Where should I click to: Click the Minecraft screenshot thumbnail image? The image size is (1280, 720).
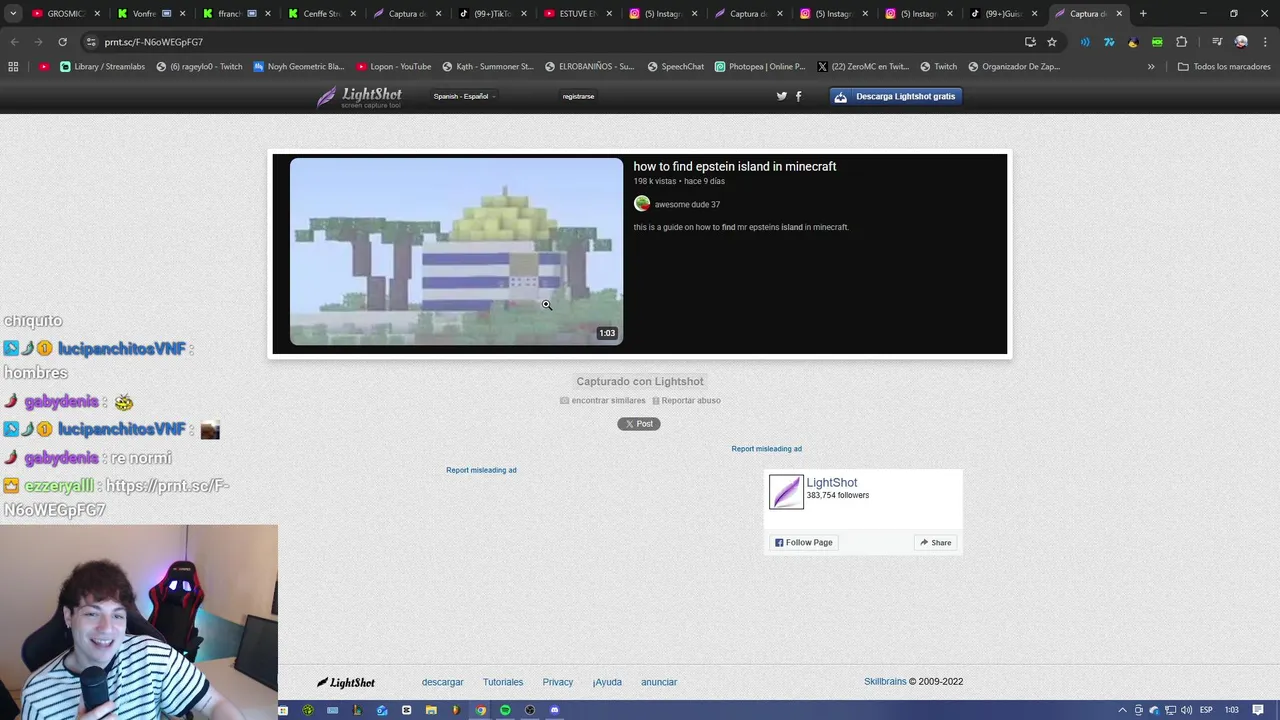click(456, 252)
